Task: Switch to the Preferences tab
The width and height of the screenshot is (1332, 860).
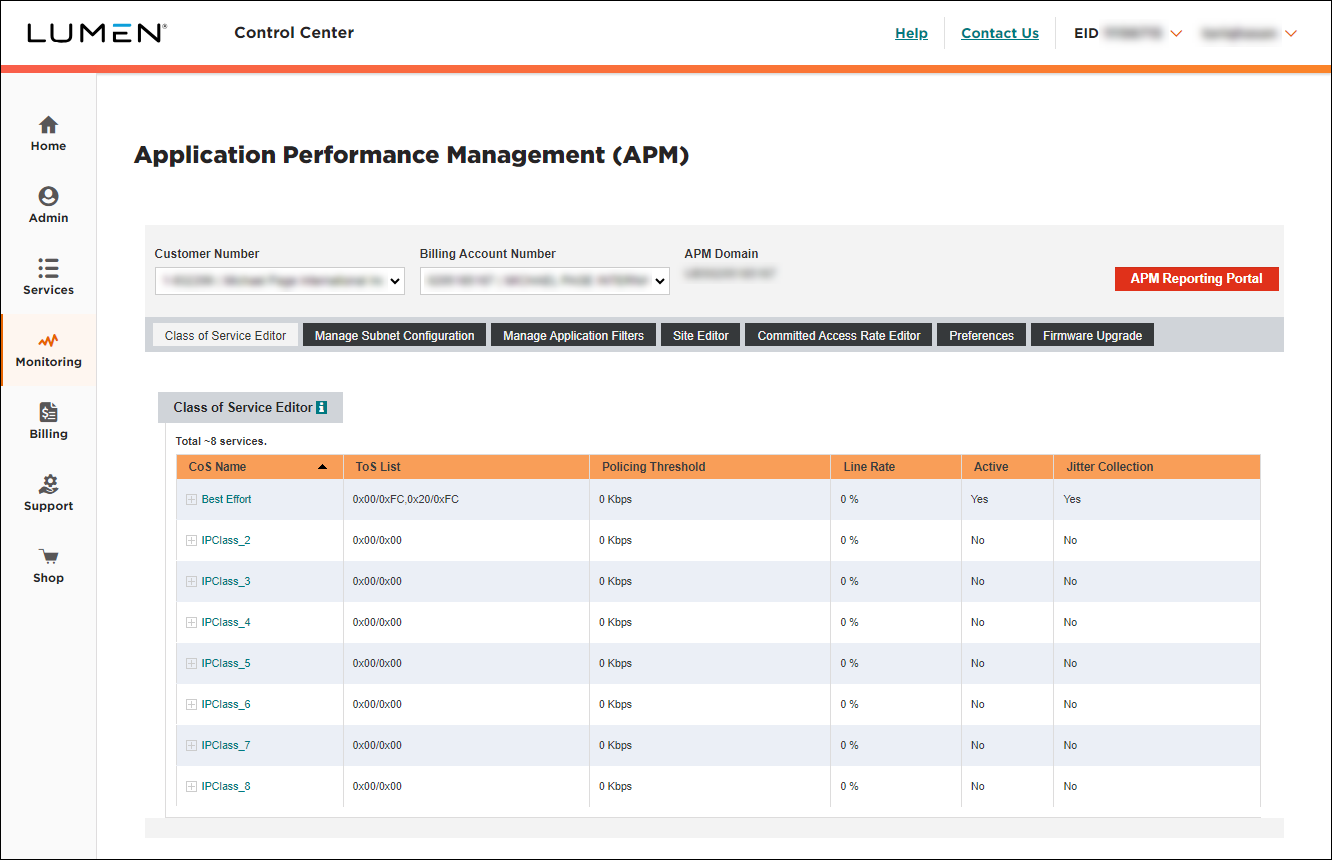Action: coord(981,335)
